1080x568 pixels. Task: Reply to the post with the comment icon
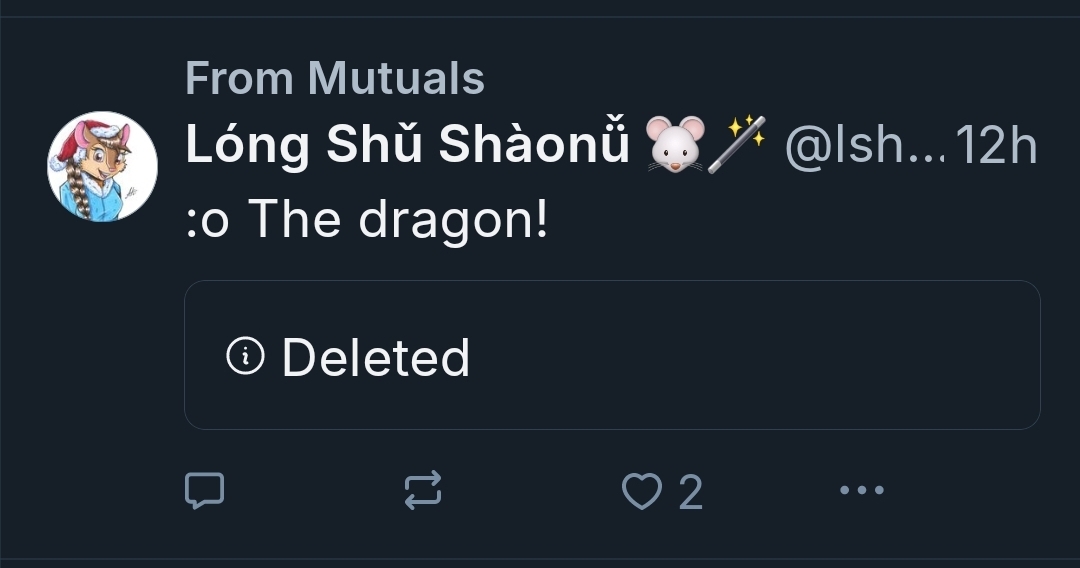pos(205,491)
